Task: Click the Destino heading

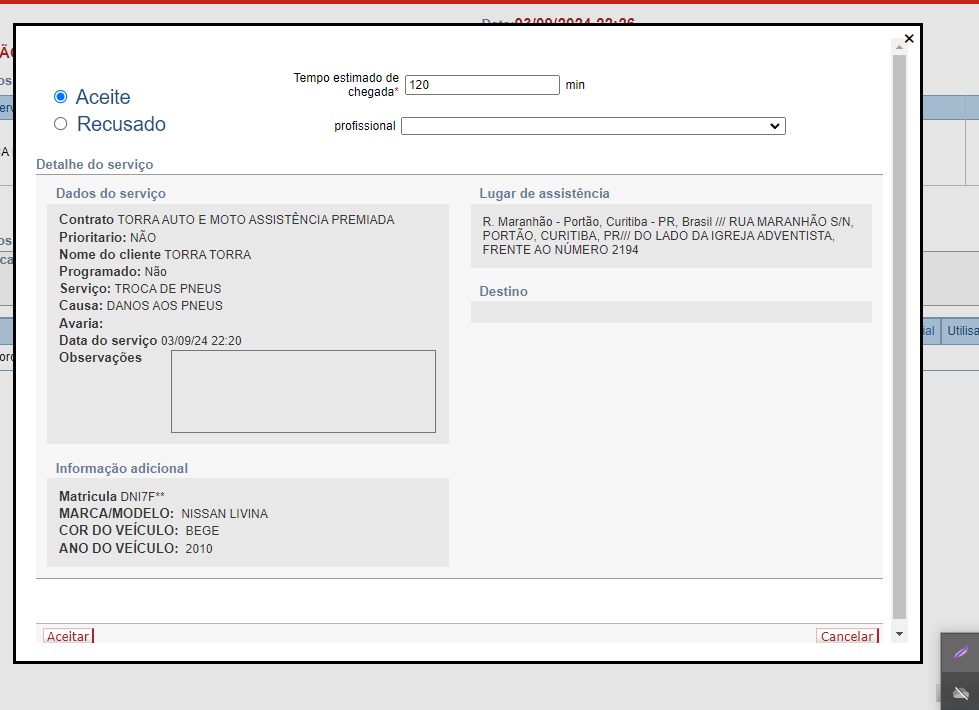Action: coord(503,292)
